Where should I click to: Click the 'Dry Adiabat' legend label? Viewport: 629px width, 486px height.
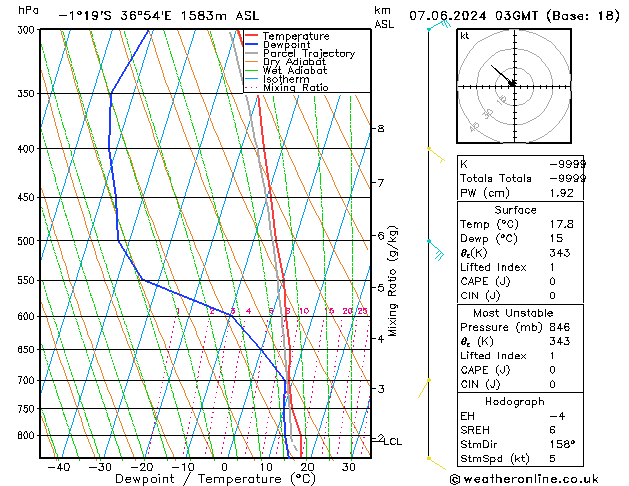(294, 62)
